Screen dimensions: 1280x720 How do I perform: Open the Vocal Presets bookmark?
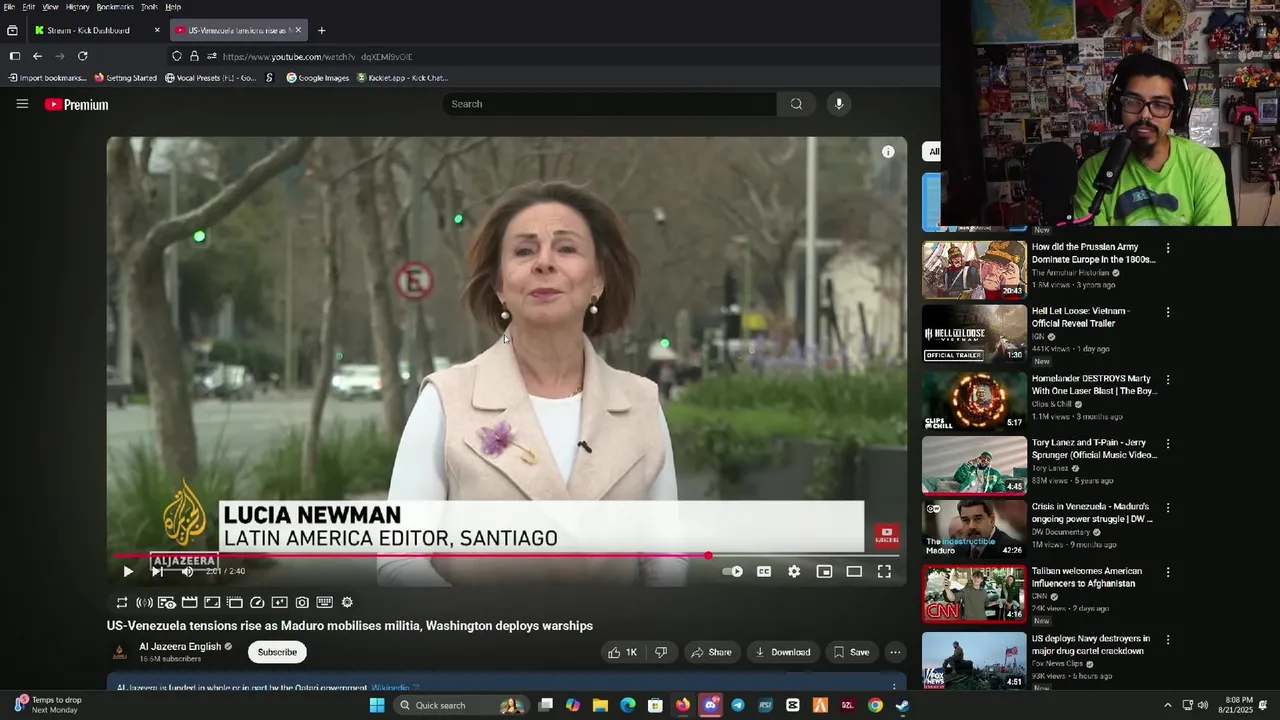coord(210,78)
